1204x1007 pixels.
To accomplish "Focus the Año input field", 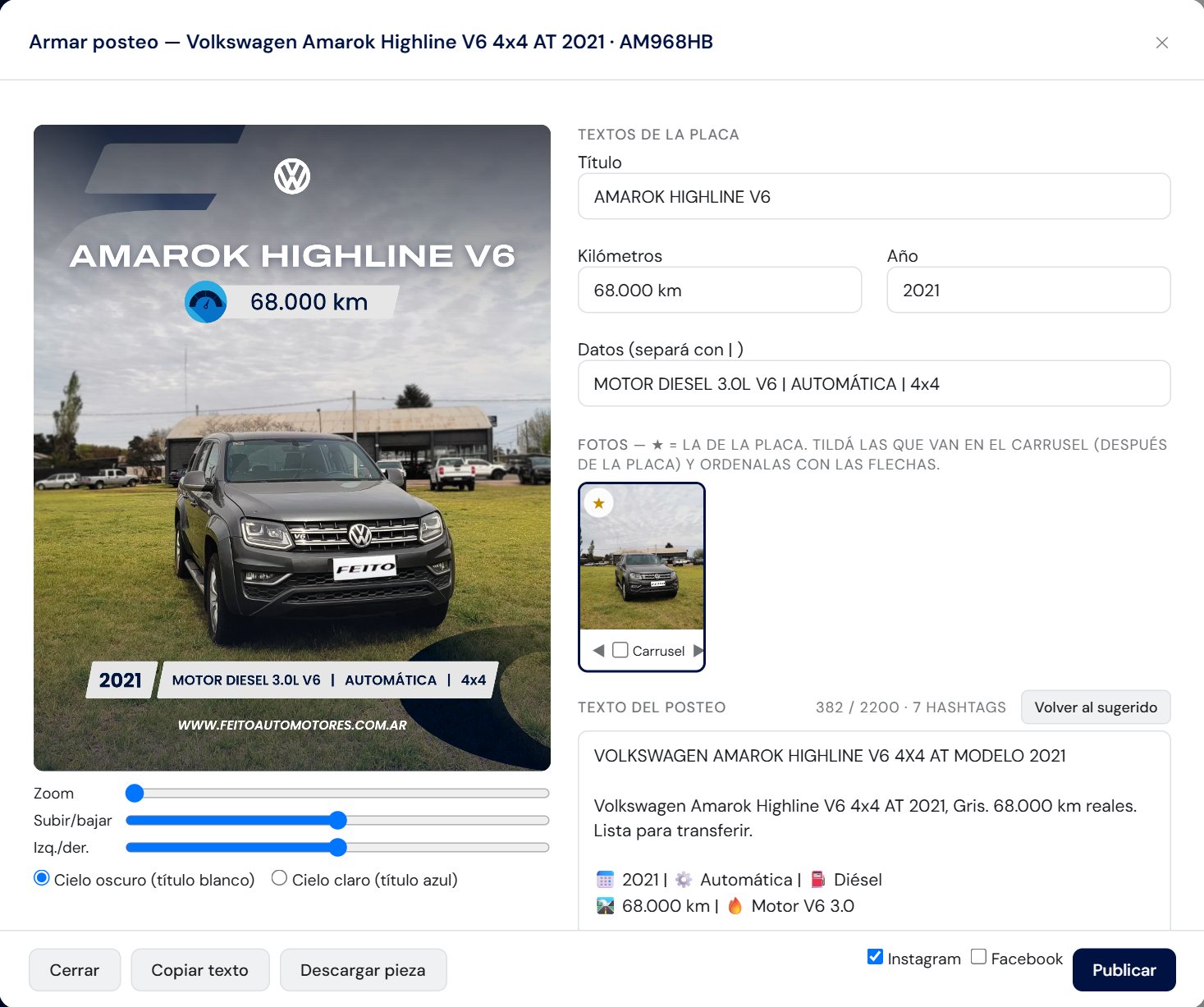I will point(1028,290).
